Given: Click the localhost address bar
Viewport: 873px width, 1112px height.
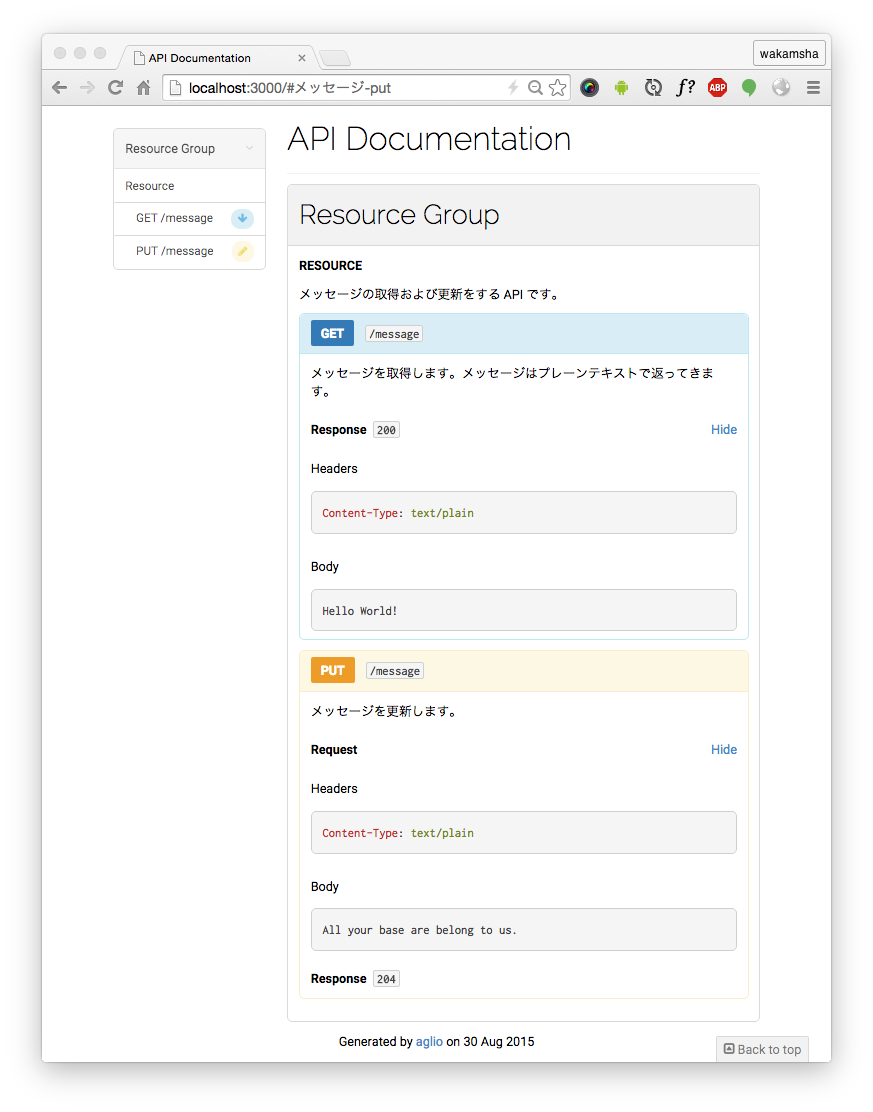Looking at the screenshot, I should coord(340,88).
